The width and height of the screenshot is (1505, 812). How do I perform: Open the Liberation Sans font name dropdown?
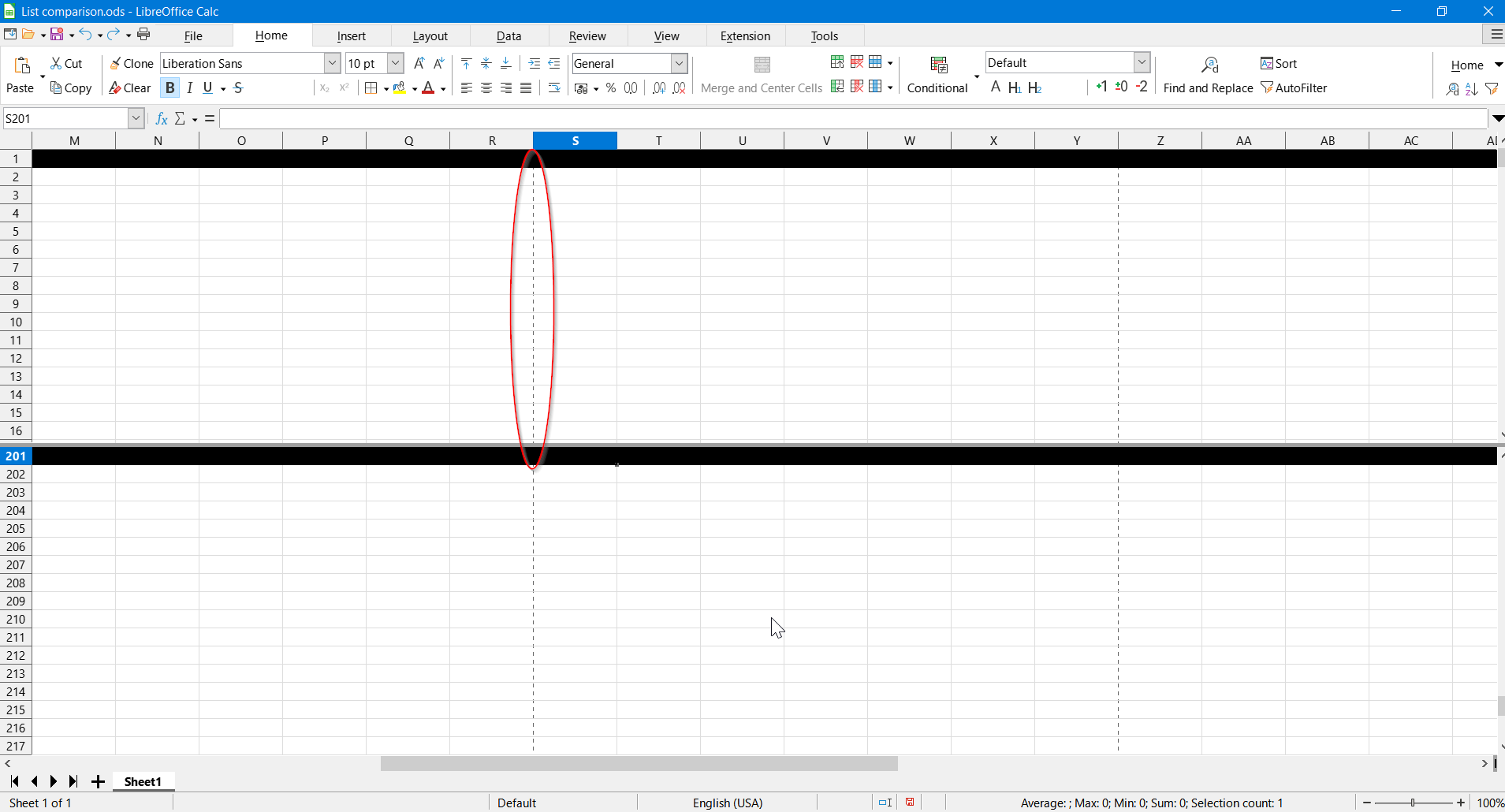click(x=332, y=63)
